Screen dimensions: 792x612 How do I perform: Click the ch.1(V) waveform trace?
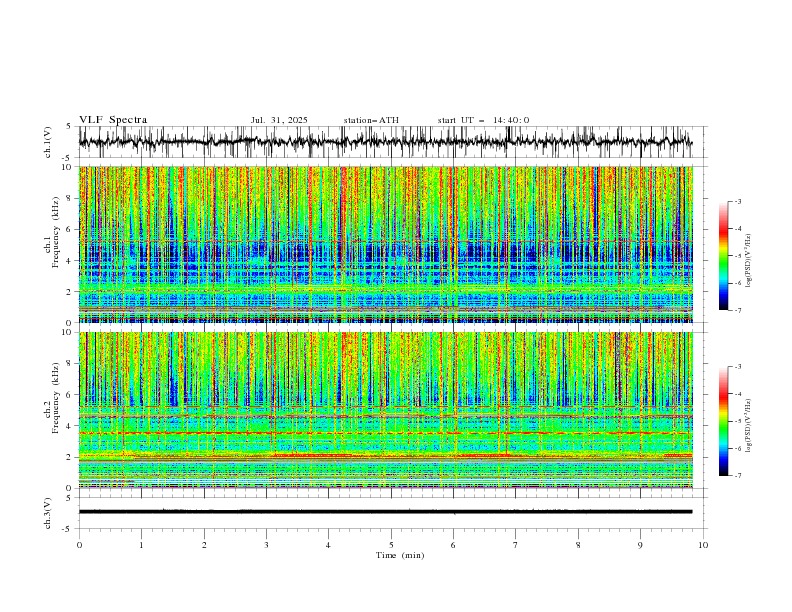click(x=385, y=142)
